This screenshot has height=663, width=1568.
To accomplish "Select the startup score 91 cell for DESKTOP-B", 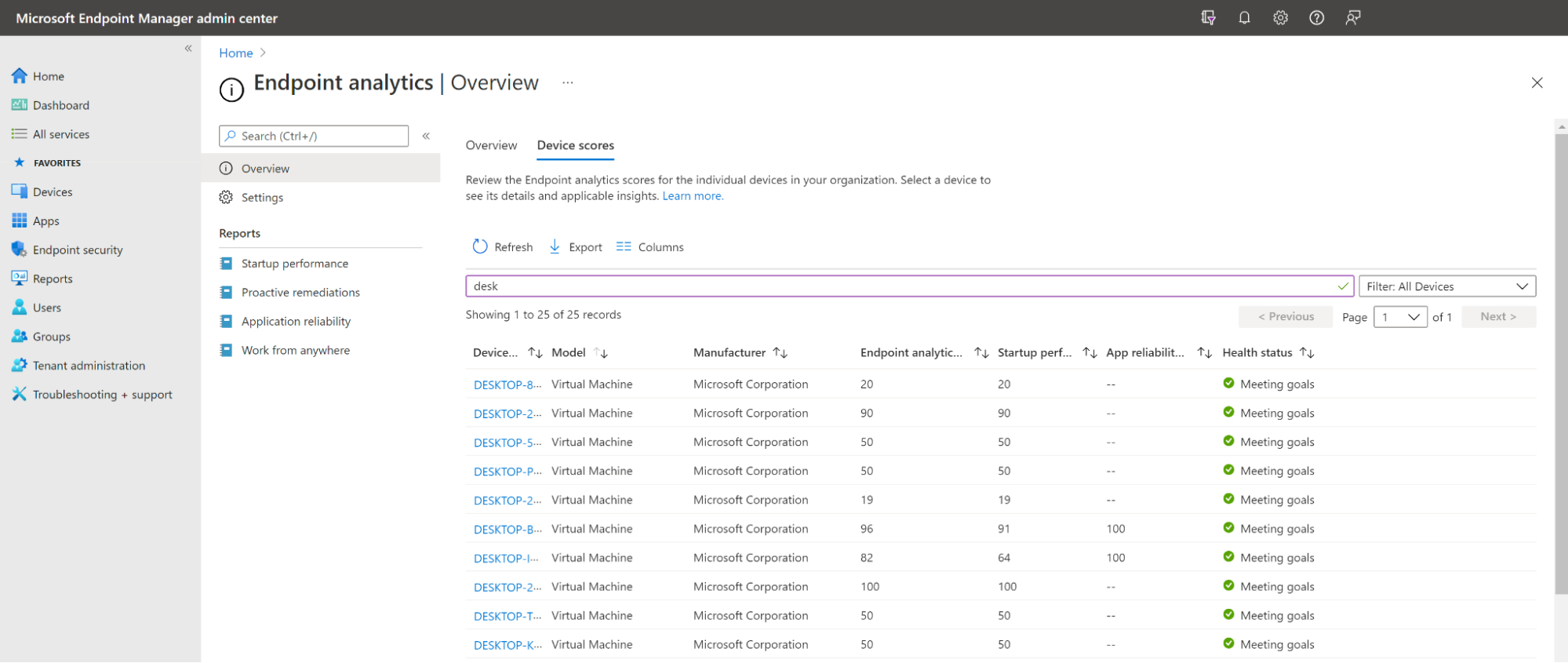I will pyautogui.click(x=1004, y=530).
